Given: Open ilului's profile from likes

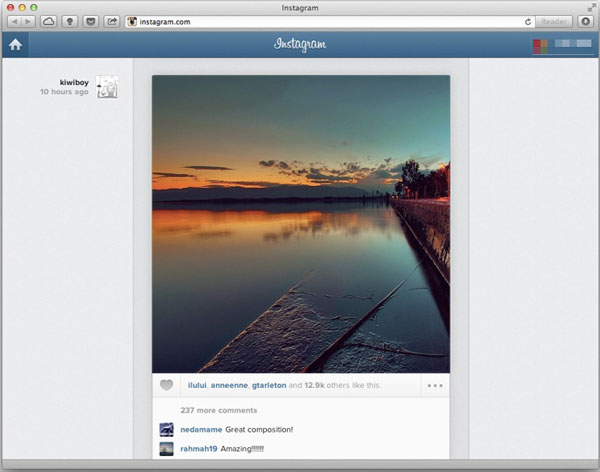Looking at the screenshot, I should (x=197, y=385).
